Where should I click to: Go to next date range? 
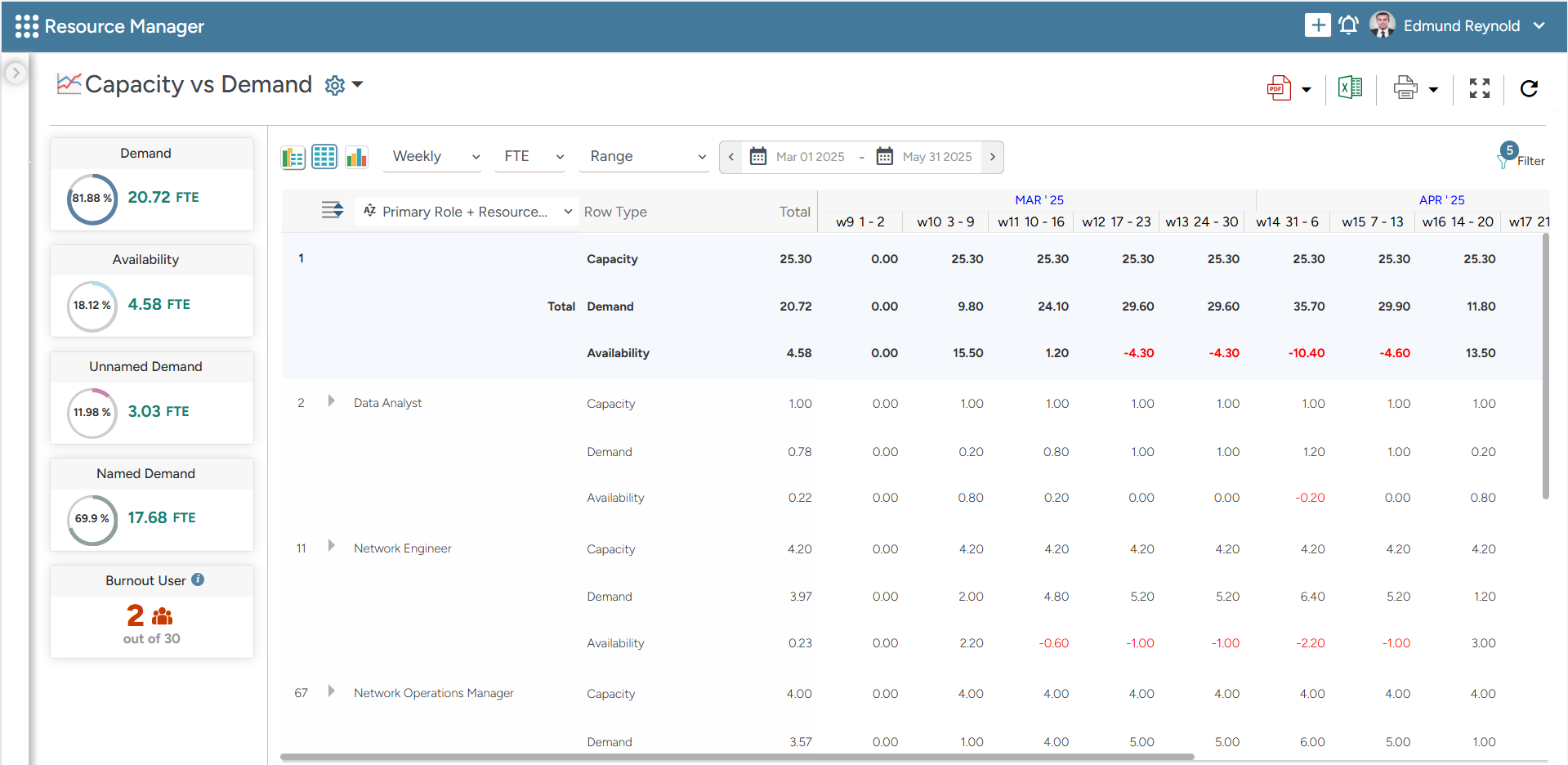point(992,157)
